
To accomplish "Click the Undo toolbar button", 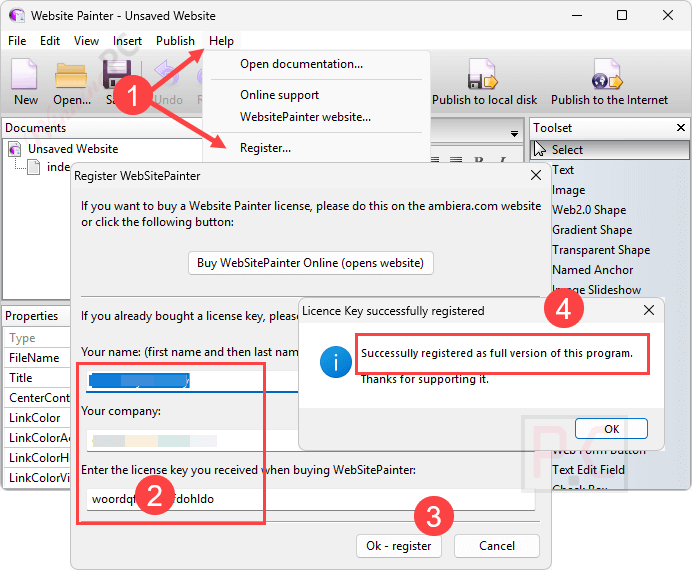I will pyautogui.click(x=168, y=82).
